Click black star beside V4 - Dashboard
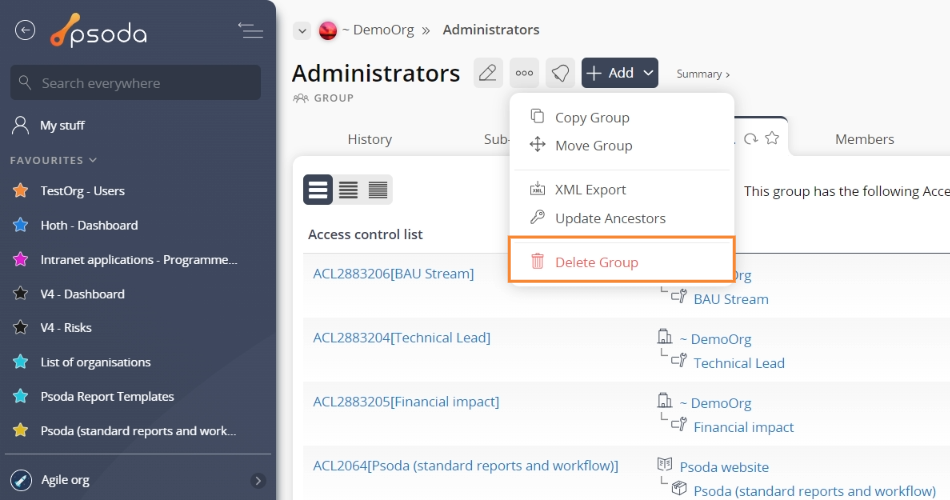Image resolution: width=950 pixels, height=500 pixels. 21,294
